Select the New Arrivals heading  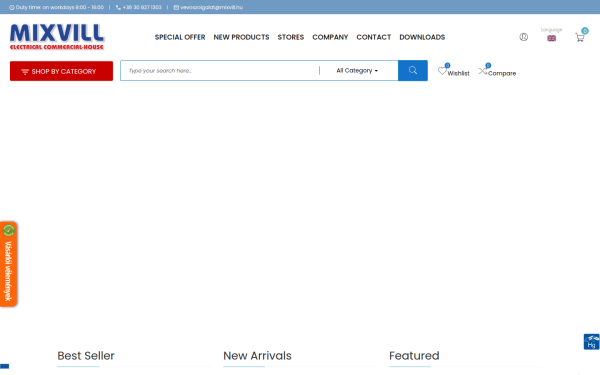click(x=257, y=356)
